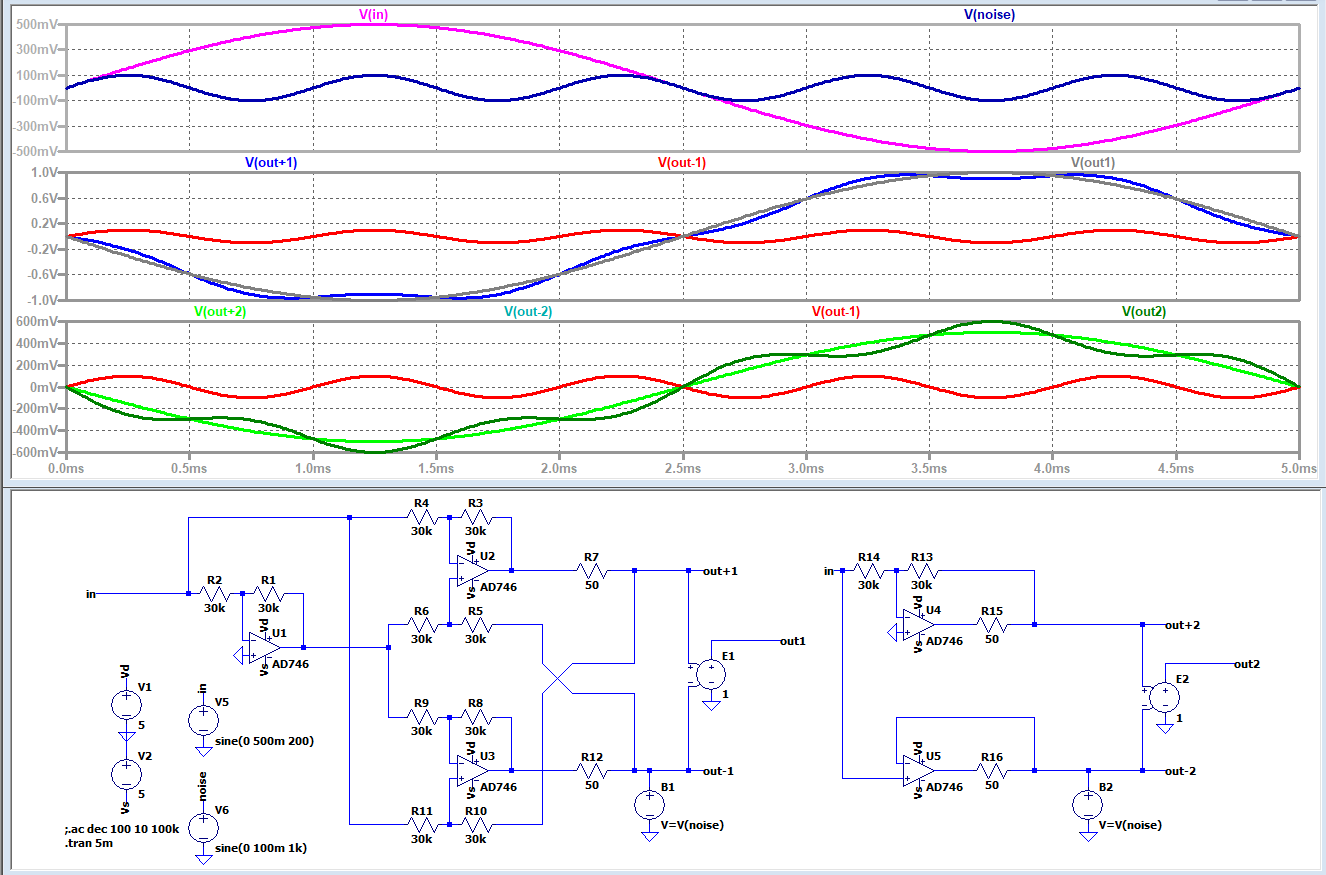Select the U5 AD746 op-amp symbol
1326x875 pixels.
tap(917, 770)
